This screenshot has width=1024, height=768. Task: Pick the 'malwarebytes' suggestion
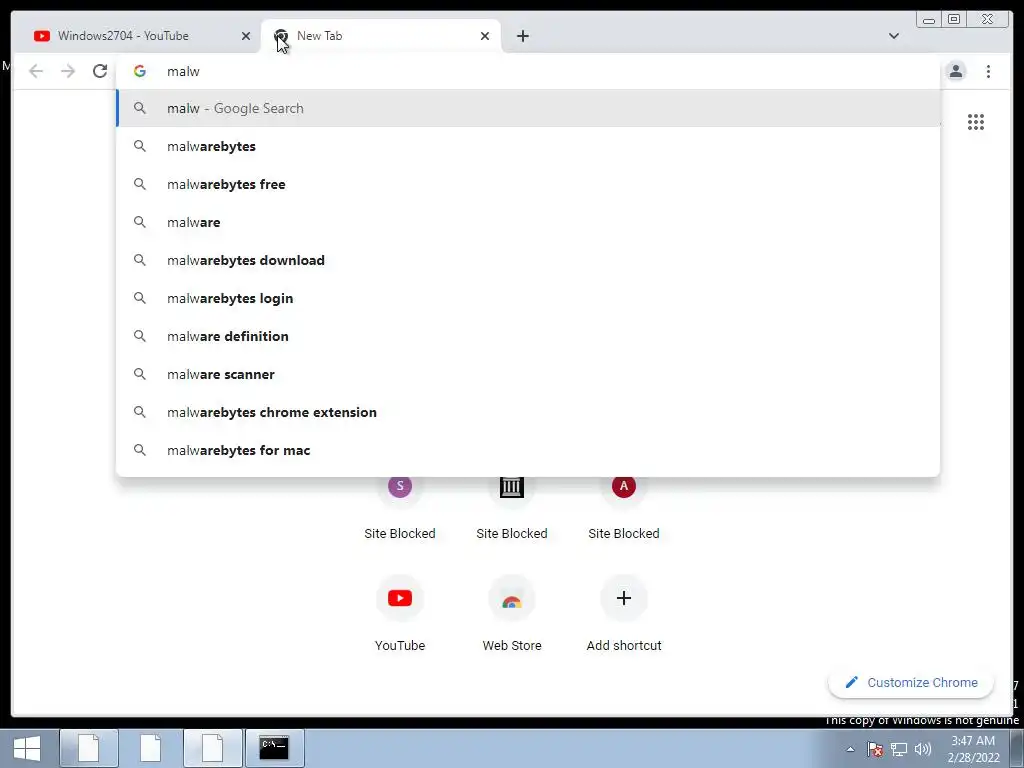pos(528,146)
